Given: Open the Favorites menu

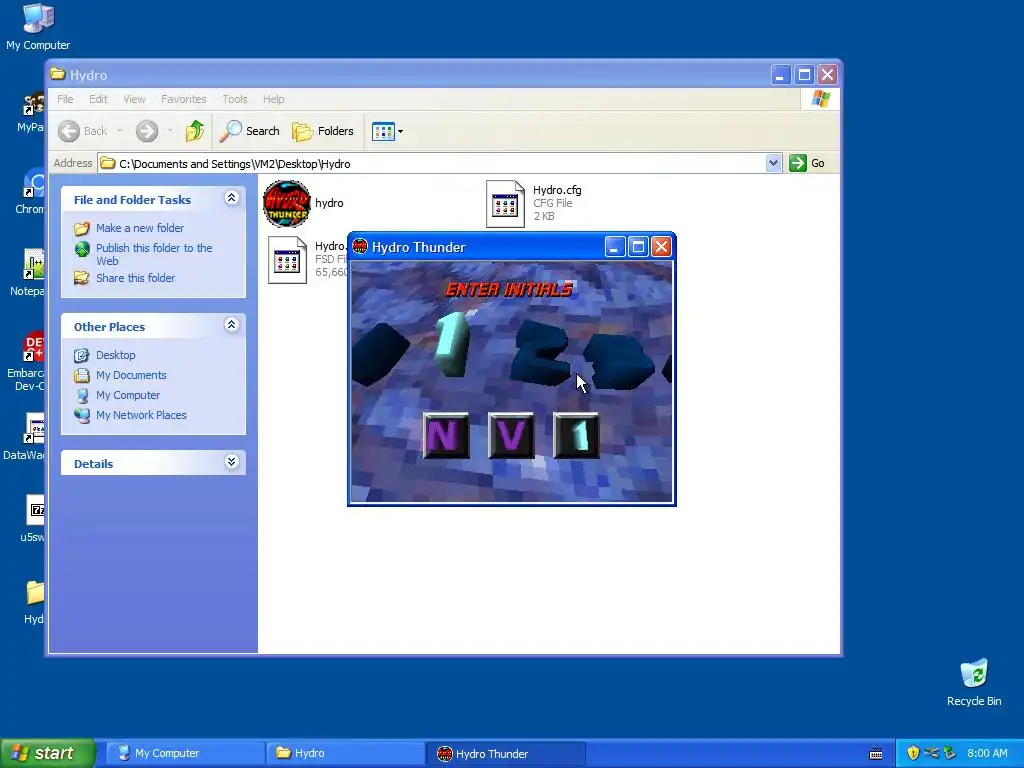Looking at the screenshot, I should point(184,99).
